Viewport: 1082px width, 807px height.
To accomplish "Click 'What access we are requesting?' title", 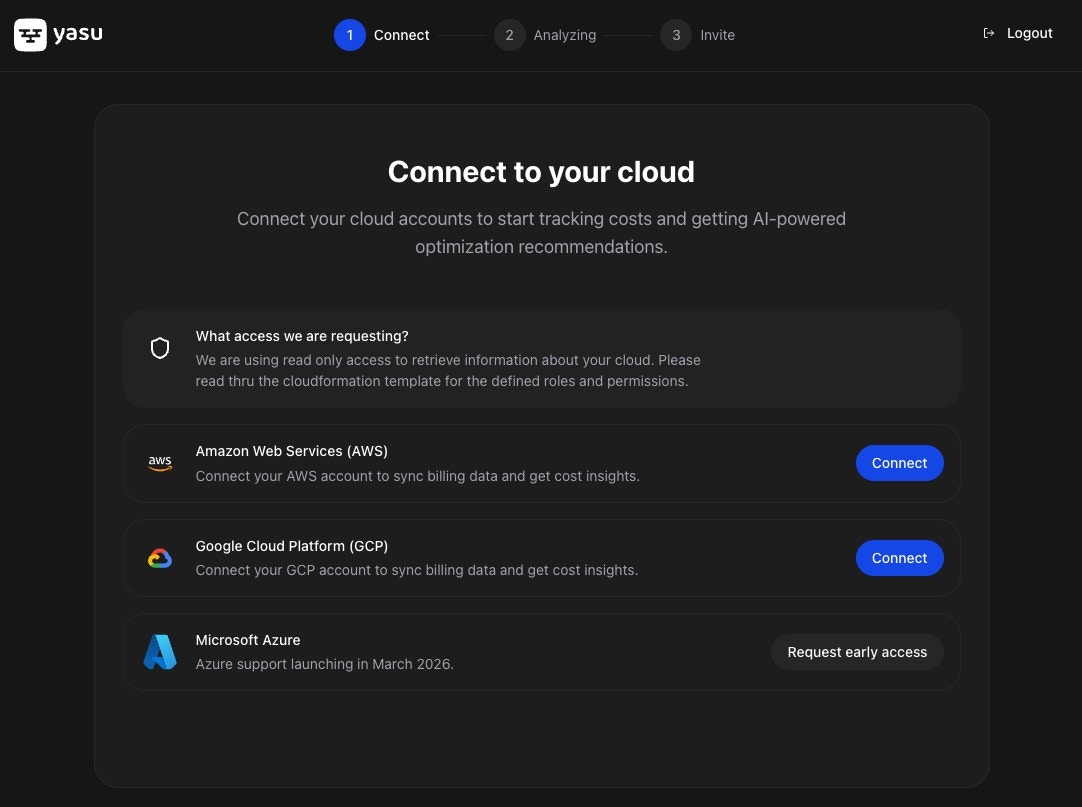I will 302,336.
